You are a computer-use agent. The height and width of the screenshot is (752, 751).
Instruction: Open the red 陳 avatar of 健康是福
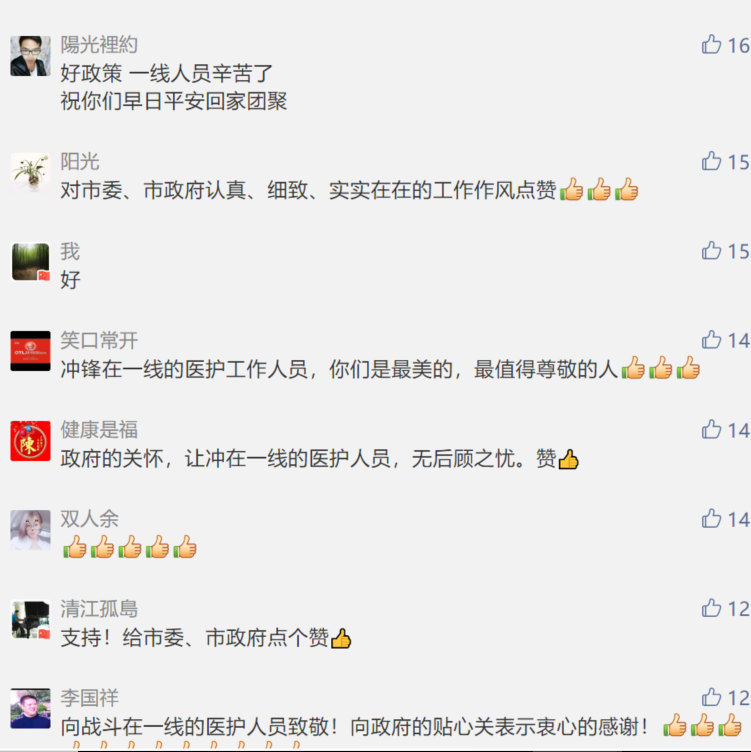(x=30, y=441)
